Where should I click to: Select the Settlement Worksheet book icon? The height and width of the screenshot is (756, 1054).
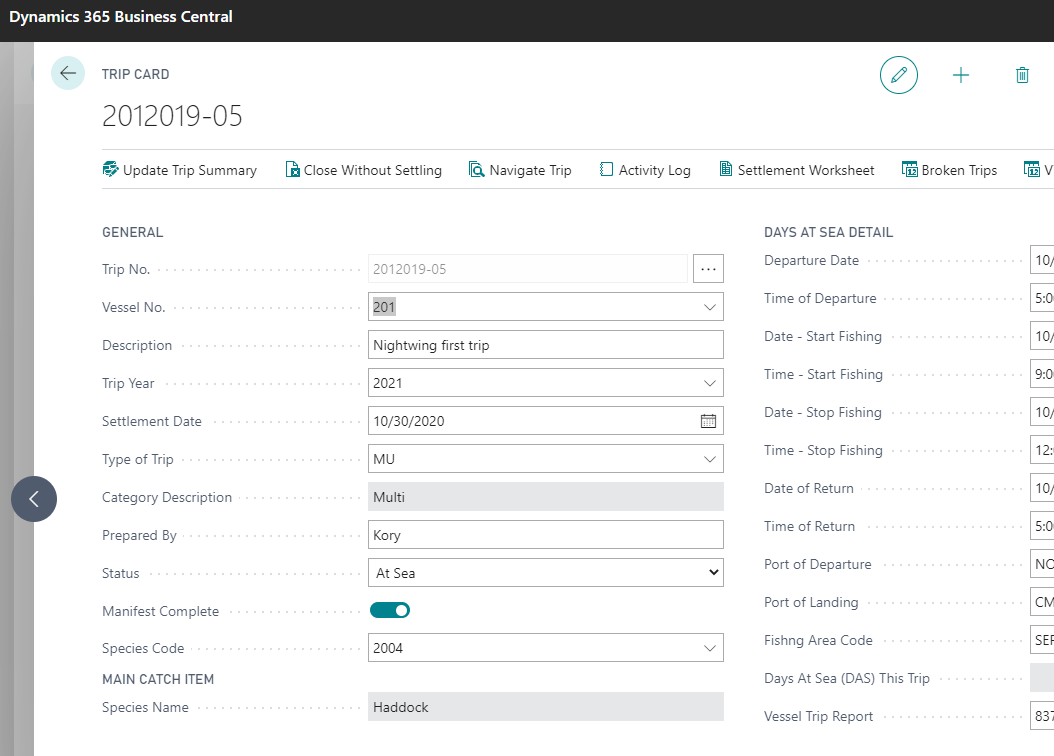point(726,169)
